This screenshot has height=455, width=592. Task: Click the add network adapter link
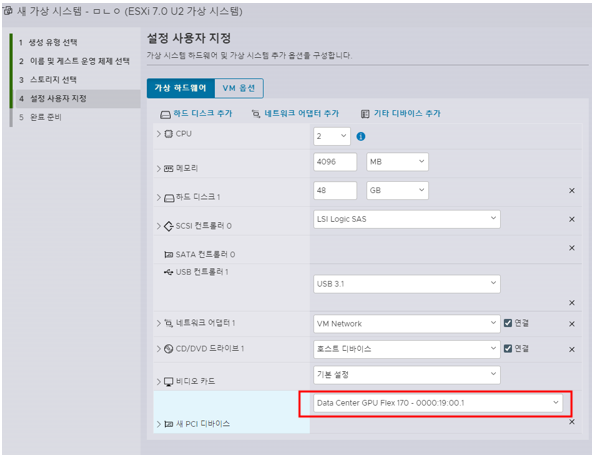302,114
